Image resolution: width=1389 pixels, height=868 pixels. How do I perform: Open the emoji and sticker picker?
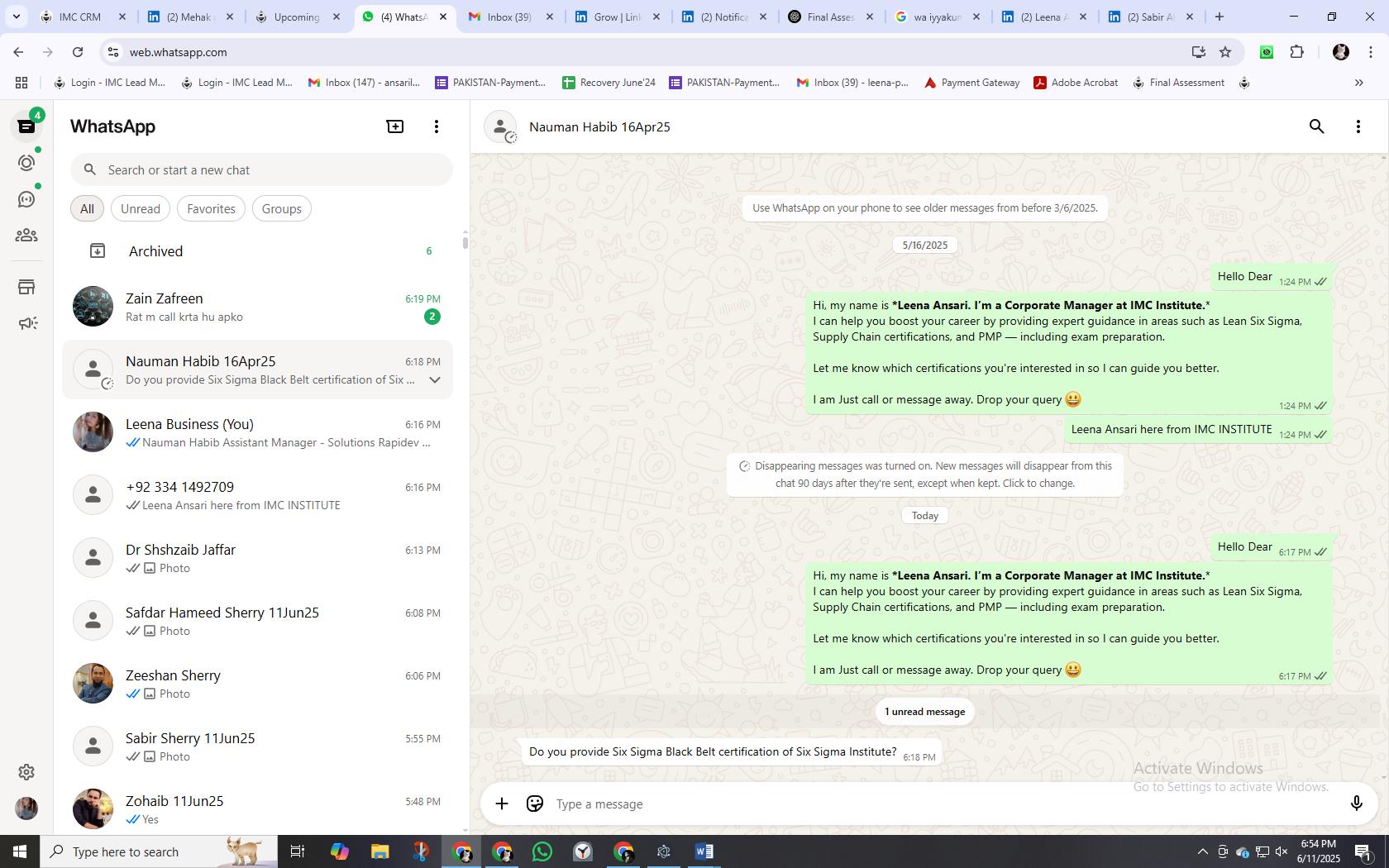535,804
